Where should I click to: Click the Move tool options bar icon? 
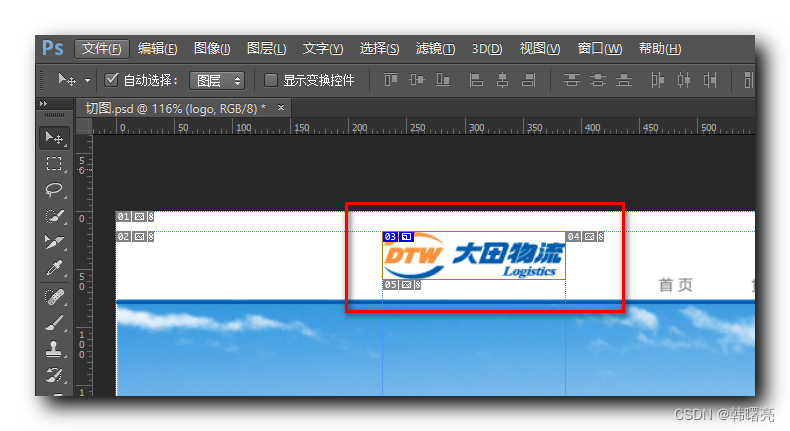point(67,80)
